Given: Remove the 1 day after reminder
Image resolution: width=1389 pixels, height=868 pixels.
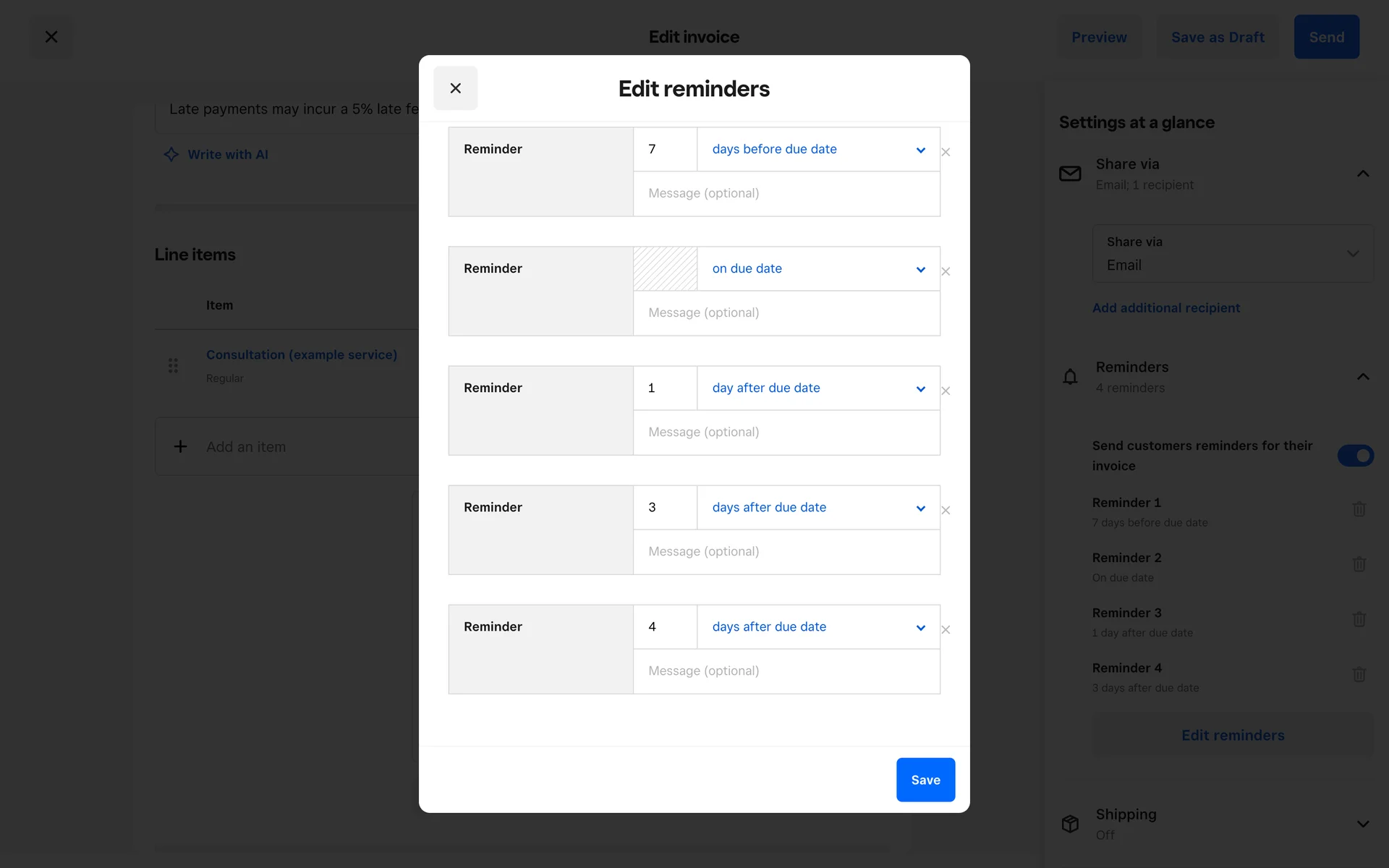Looking at the screenshot, I should point(946,391).
